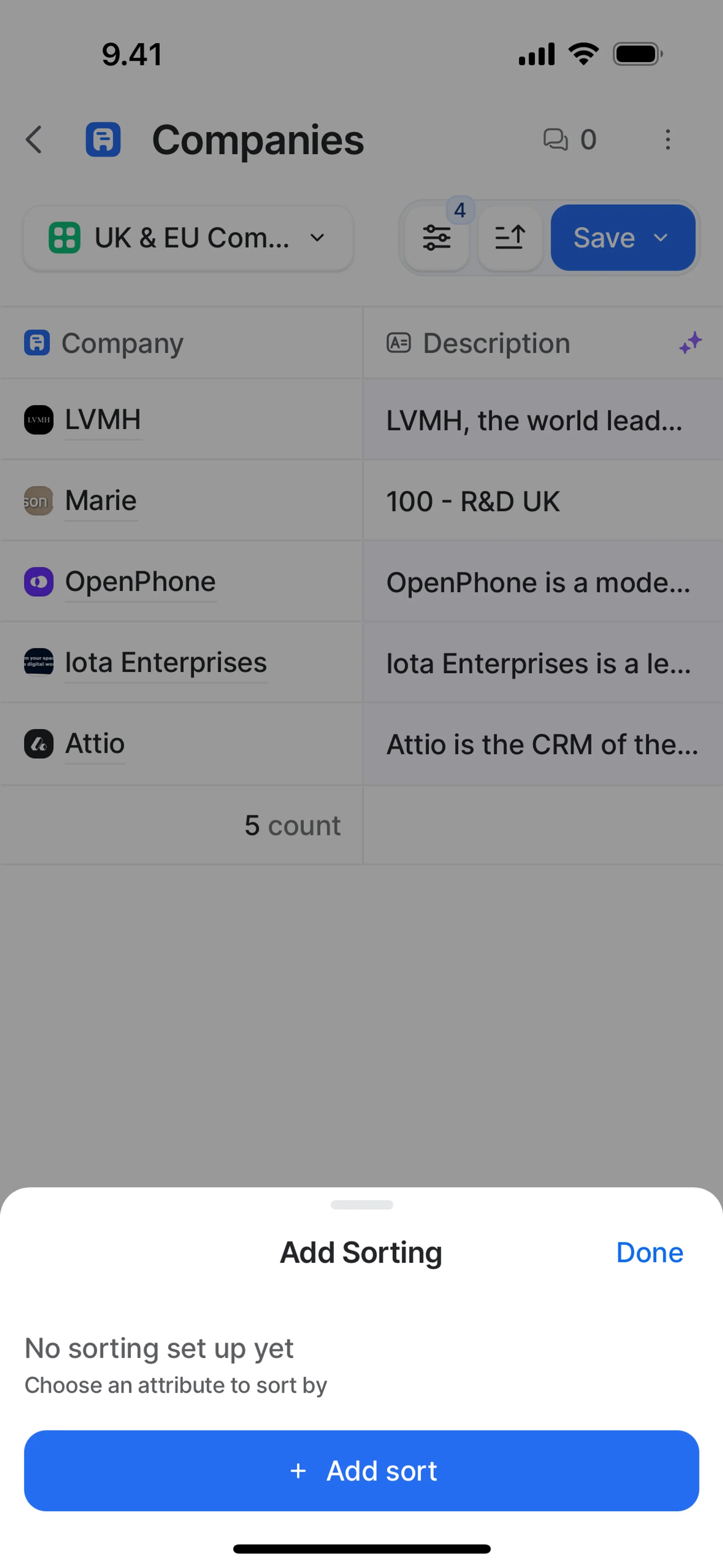723x1568 pixels.
Task: Tap the OpenPhone purple logo
Action: point(38,582)
